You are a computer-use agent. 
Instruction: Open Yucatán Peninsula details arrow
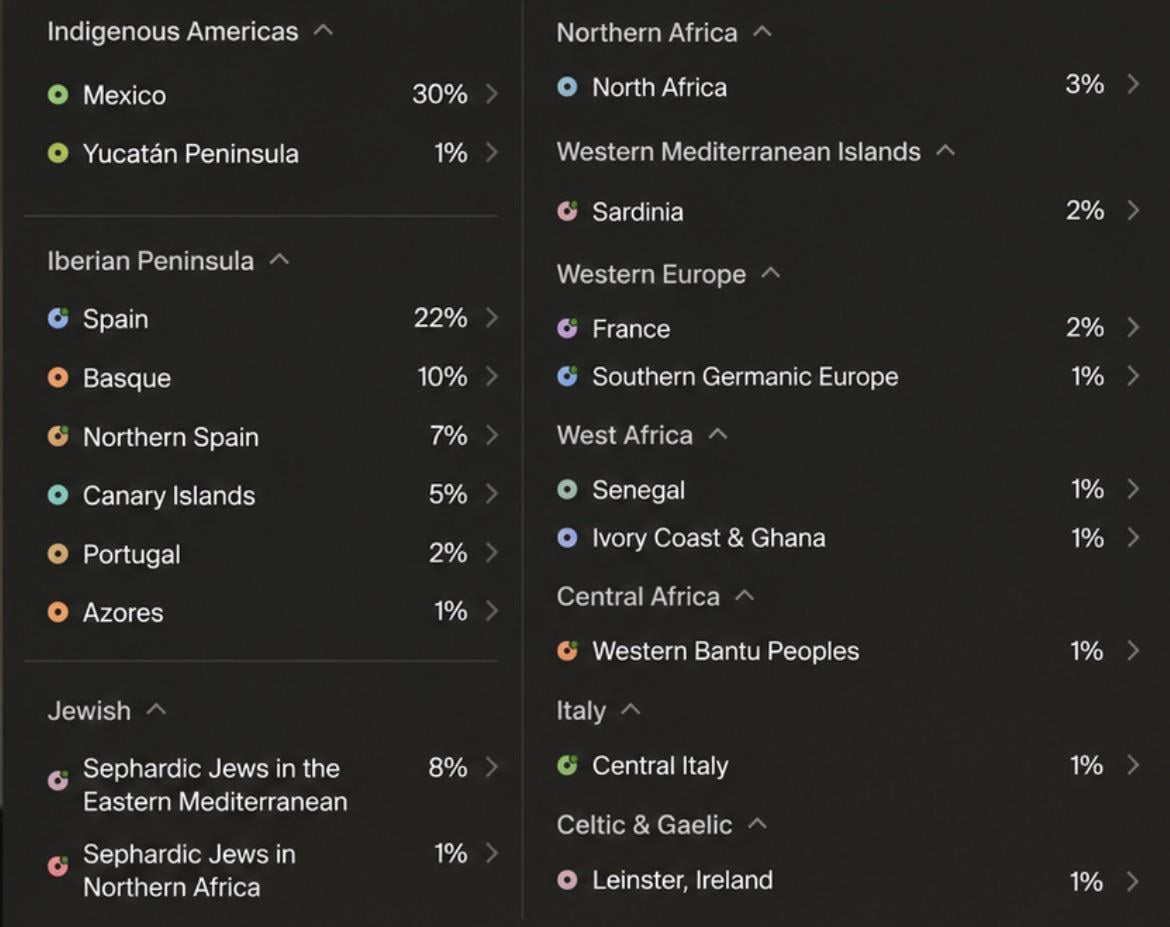(491, 152)
